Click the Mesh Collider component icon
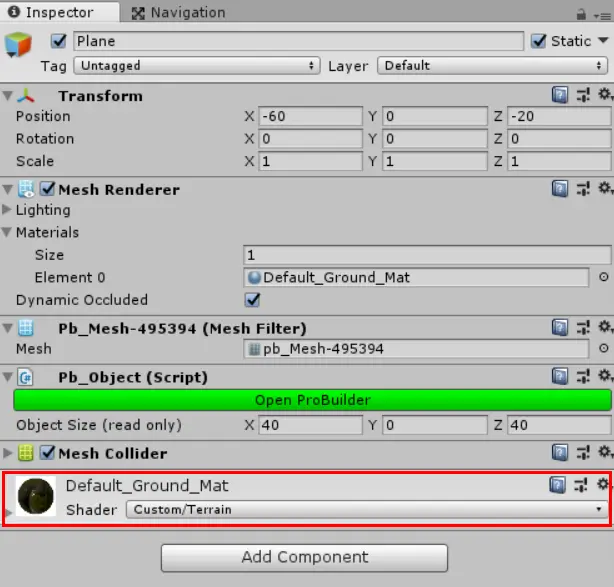The image size is (614, 587). tap(26, 453)
